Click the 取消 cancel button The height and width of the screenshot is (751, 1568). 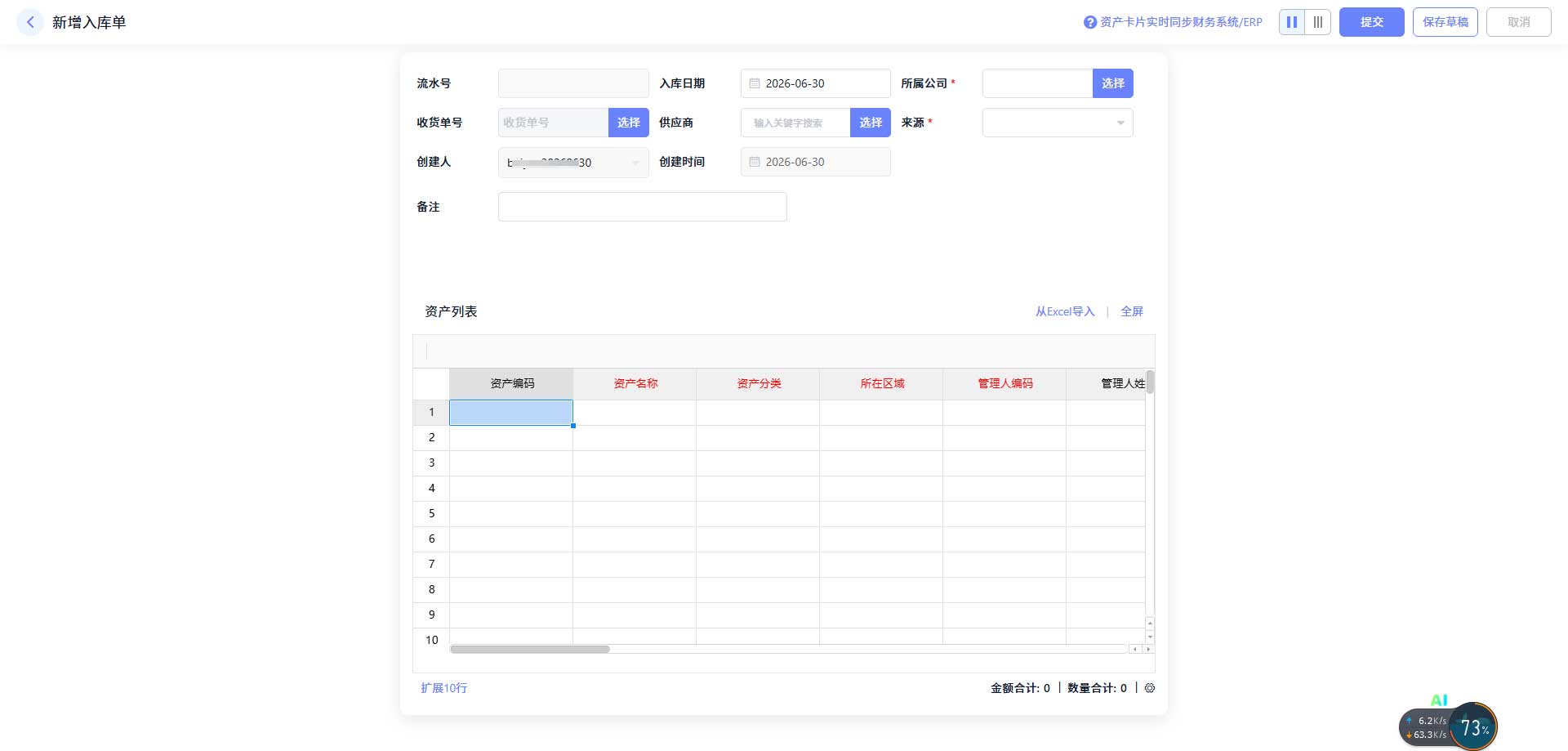[x=1519, y=22]
